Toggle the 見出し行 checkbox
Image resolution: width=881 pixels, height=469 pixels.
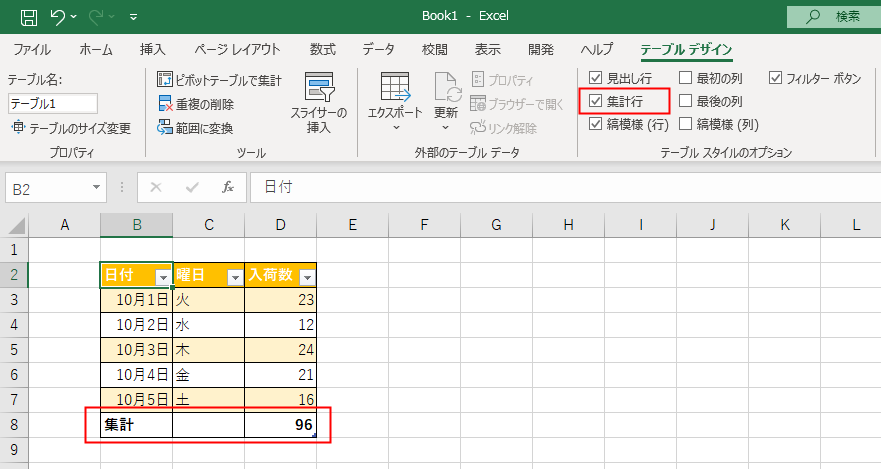pyautogui.click(x=596, y=78)
